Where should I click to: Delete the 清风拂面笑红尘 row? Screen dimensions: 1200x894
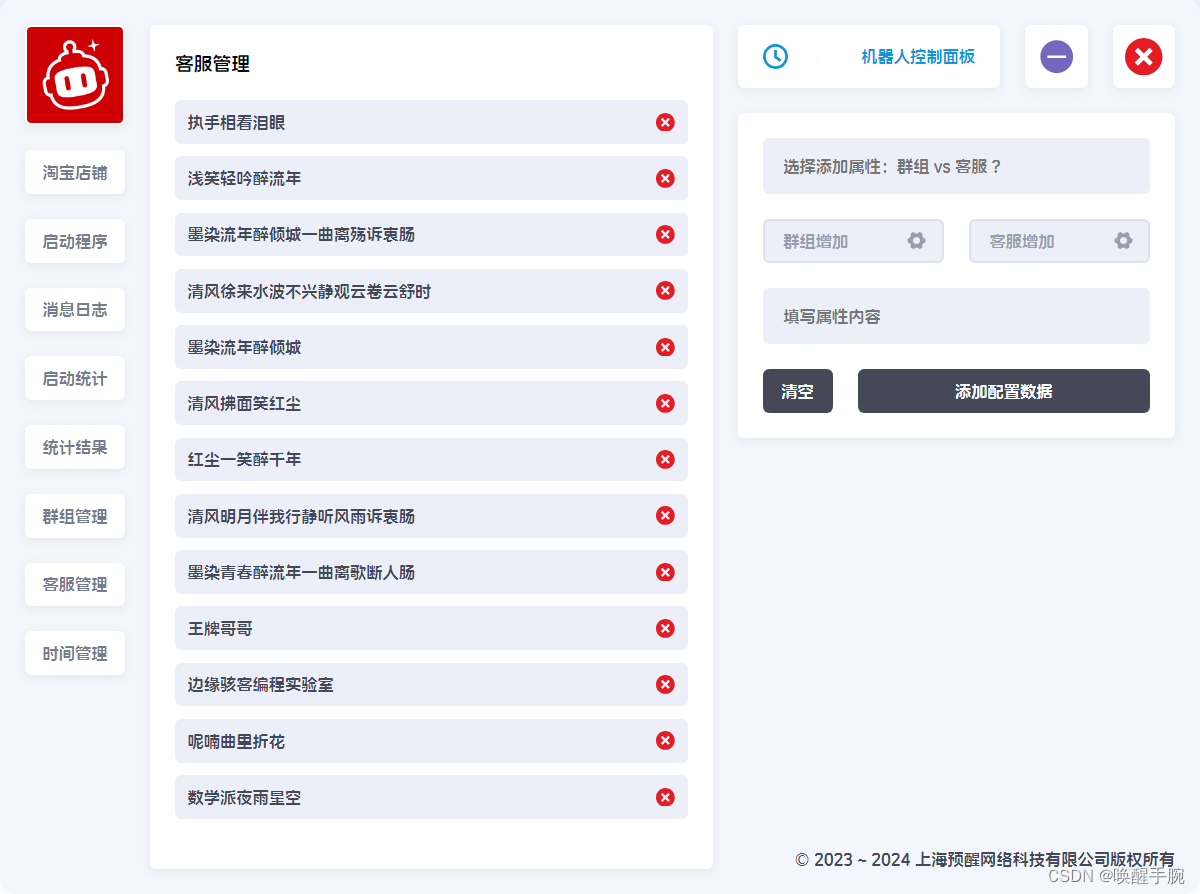coord(665,403)
